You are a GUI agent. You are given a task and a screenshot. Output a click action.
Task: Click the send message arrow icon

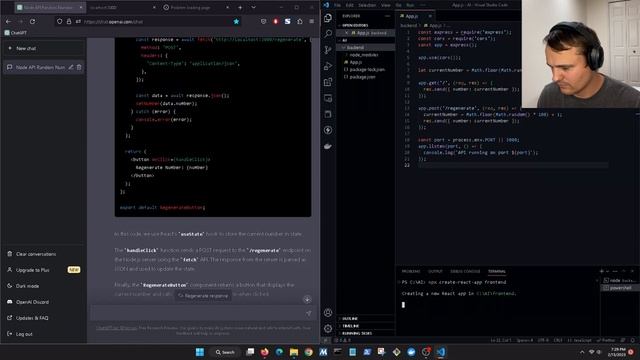(x=309, y=313)
